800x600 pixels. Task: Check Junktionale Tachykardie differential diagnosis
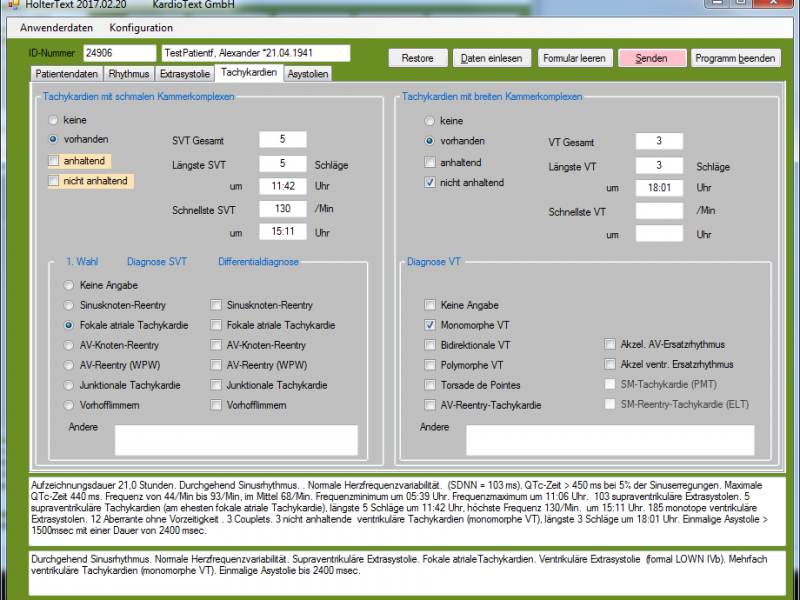pos(216,385)
